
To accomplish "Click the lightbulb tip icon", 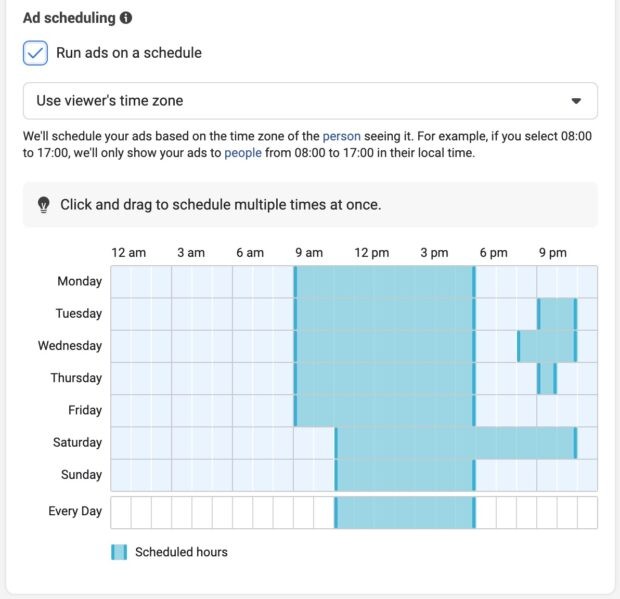I will pyautogui.click(x=43, y=205).
